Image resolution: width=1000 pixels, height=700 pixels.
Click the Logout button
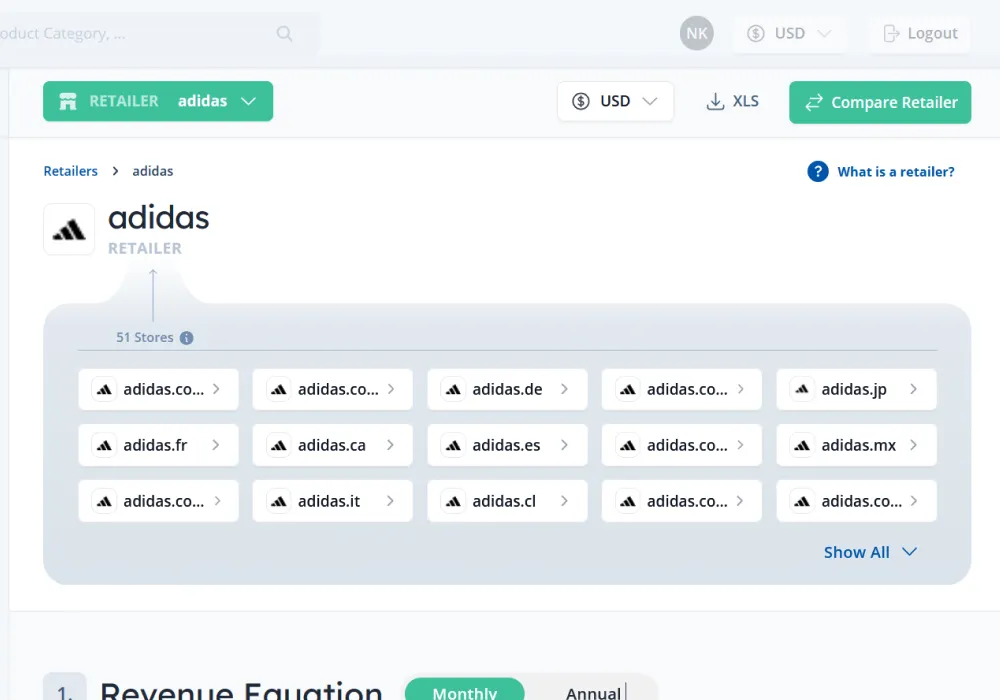pos(920,34)
